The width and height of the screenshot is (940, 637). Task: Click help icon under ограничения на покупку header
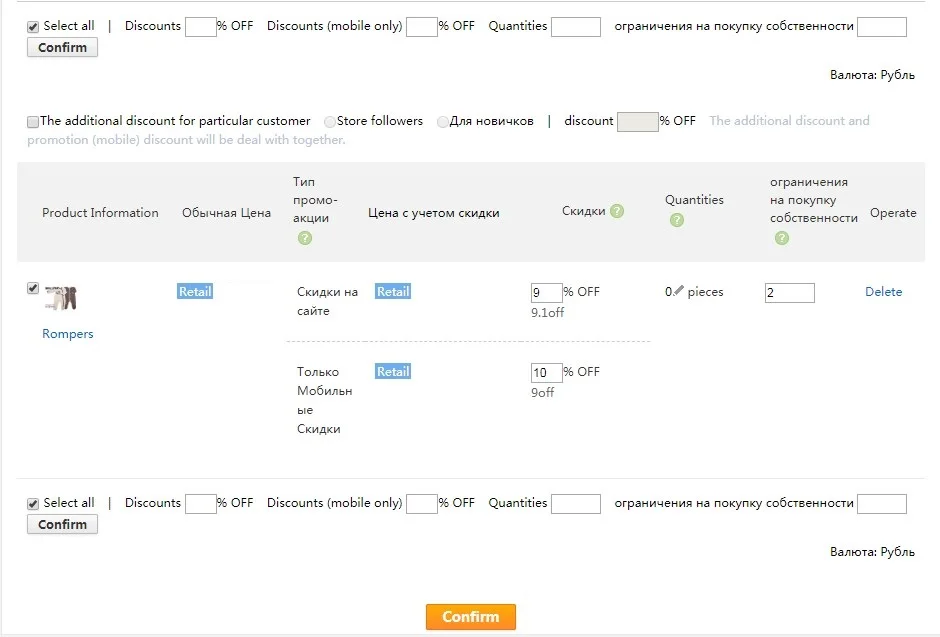click(782, 239)
